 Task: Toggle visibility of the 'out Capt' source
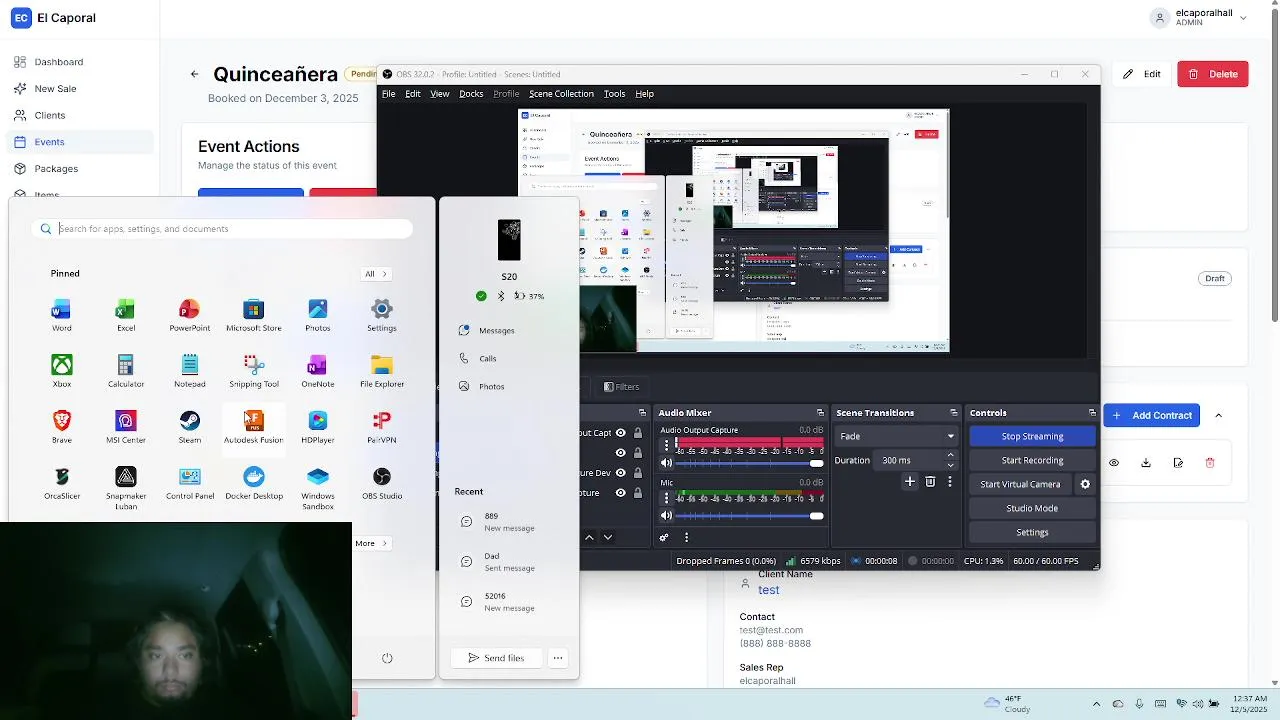[x=621, y=433]
